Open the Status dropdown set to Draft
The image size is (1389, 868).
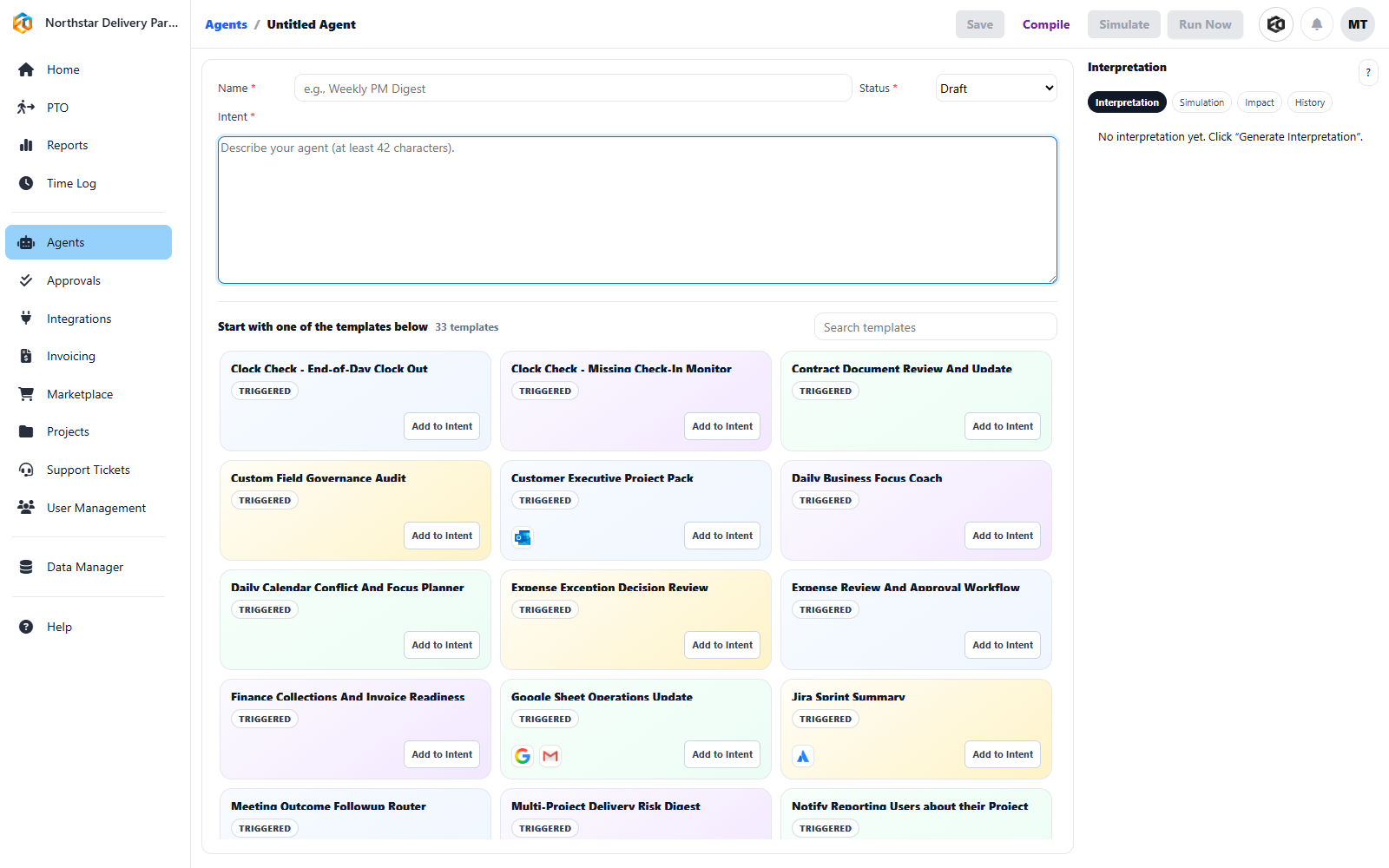point(997,88)
